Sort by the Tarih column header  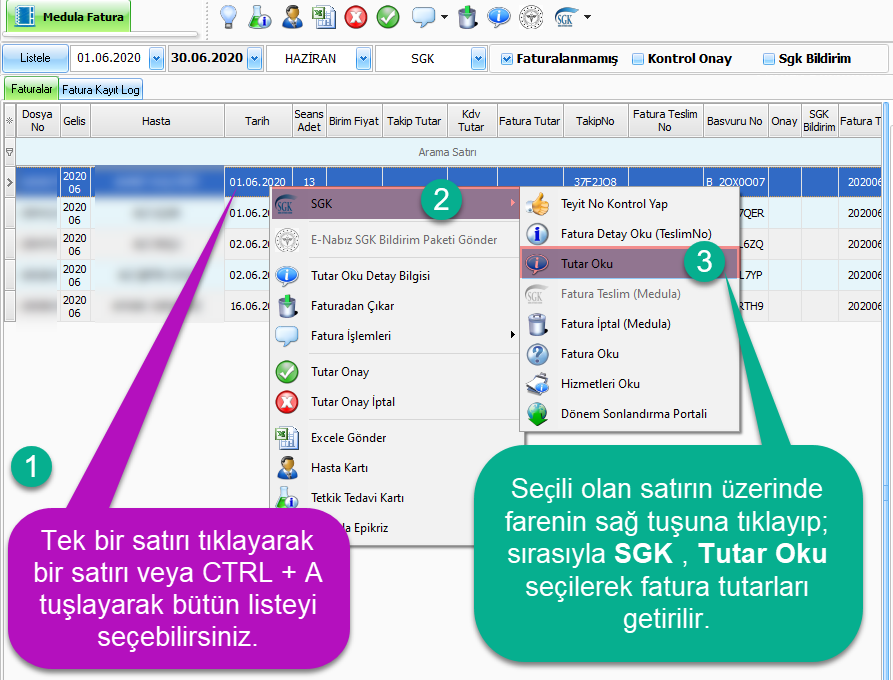tap(257, 121)
